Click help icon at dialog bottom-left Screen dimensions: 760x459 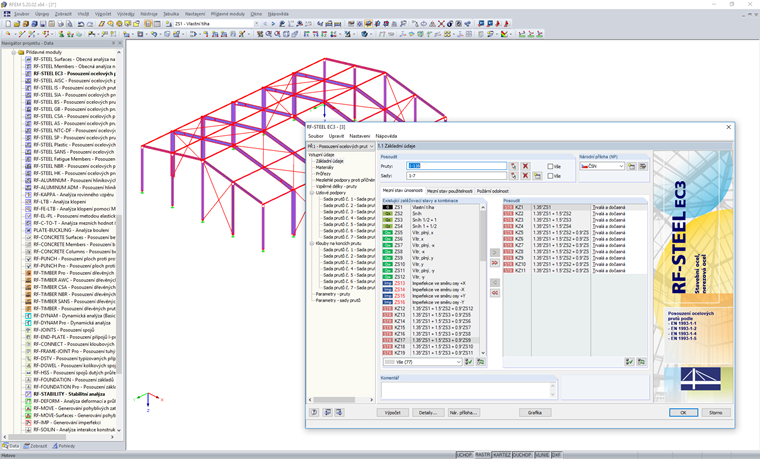pyautogui.click(x=314, y=412)
